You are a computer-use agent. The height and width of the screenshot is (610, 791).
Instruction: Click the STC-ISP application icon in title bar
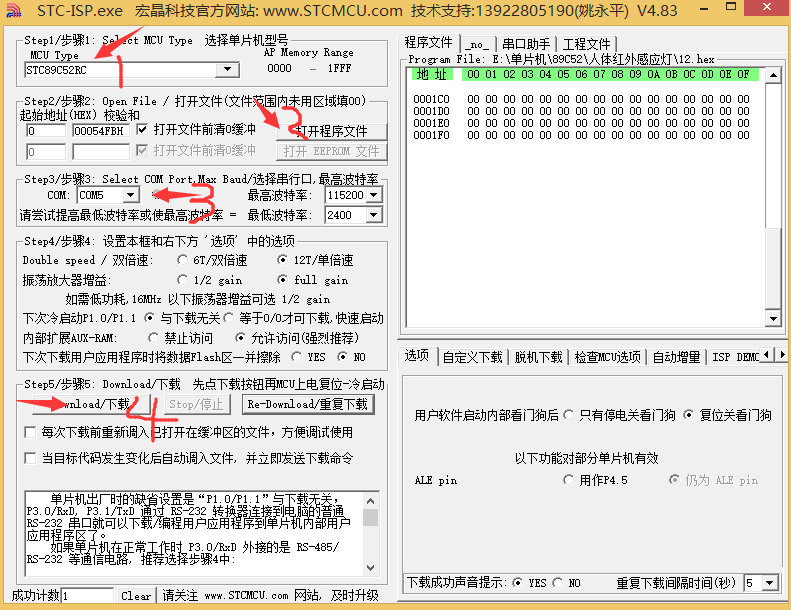(x=14, y=10)
